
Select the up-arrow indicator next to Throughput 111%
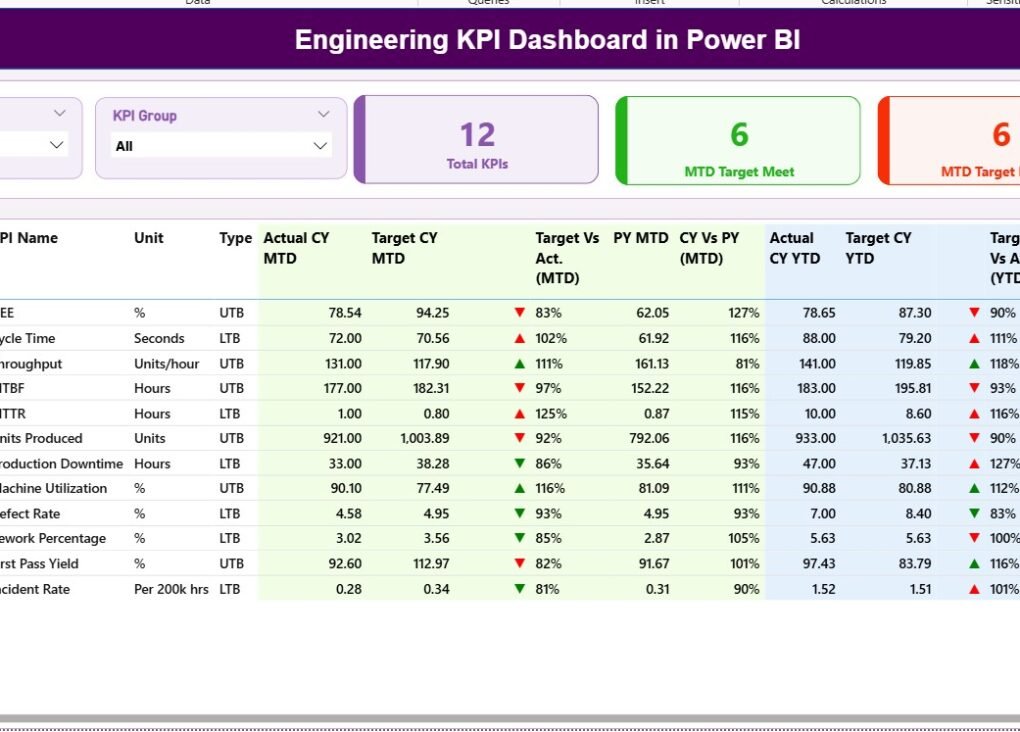pos(519,363)
